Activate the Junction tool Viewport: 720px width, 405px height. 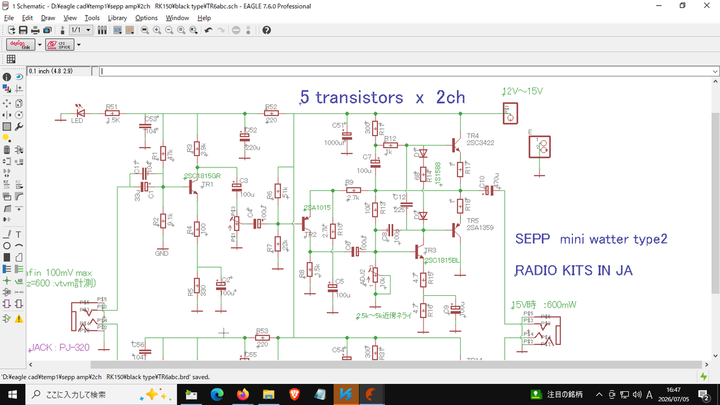coord(7,281)
